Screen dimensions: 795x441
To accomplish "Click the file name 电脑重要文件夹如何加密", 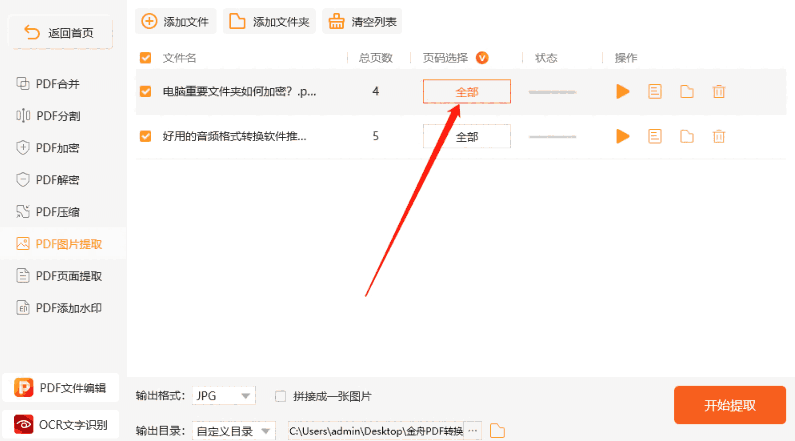I will (x=239, y=92).
